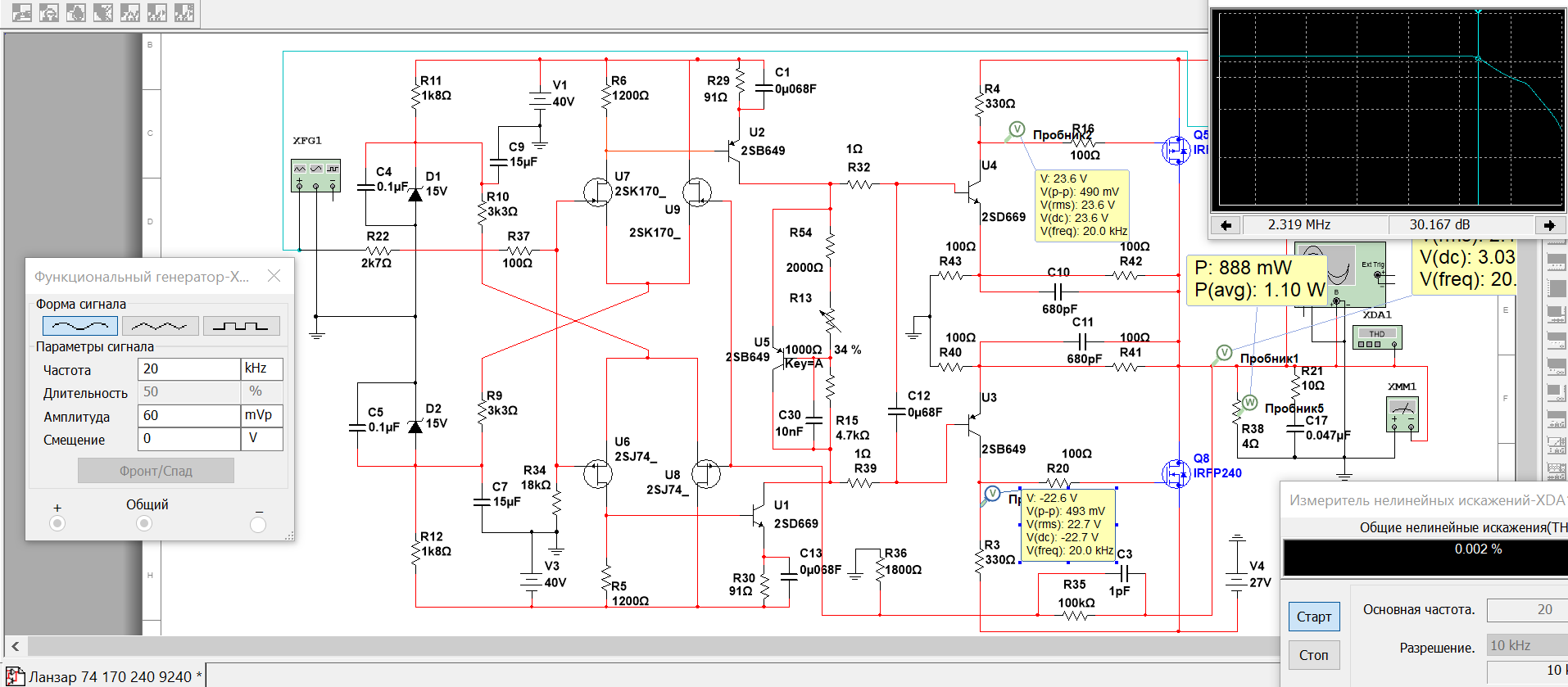Select the U9 2SK170 JFET symbol
This screenshot has height=687, width=1568.
point(697,192)
